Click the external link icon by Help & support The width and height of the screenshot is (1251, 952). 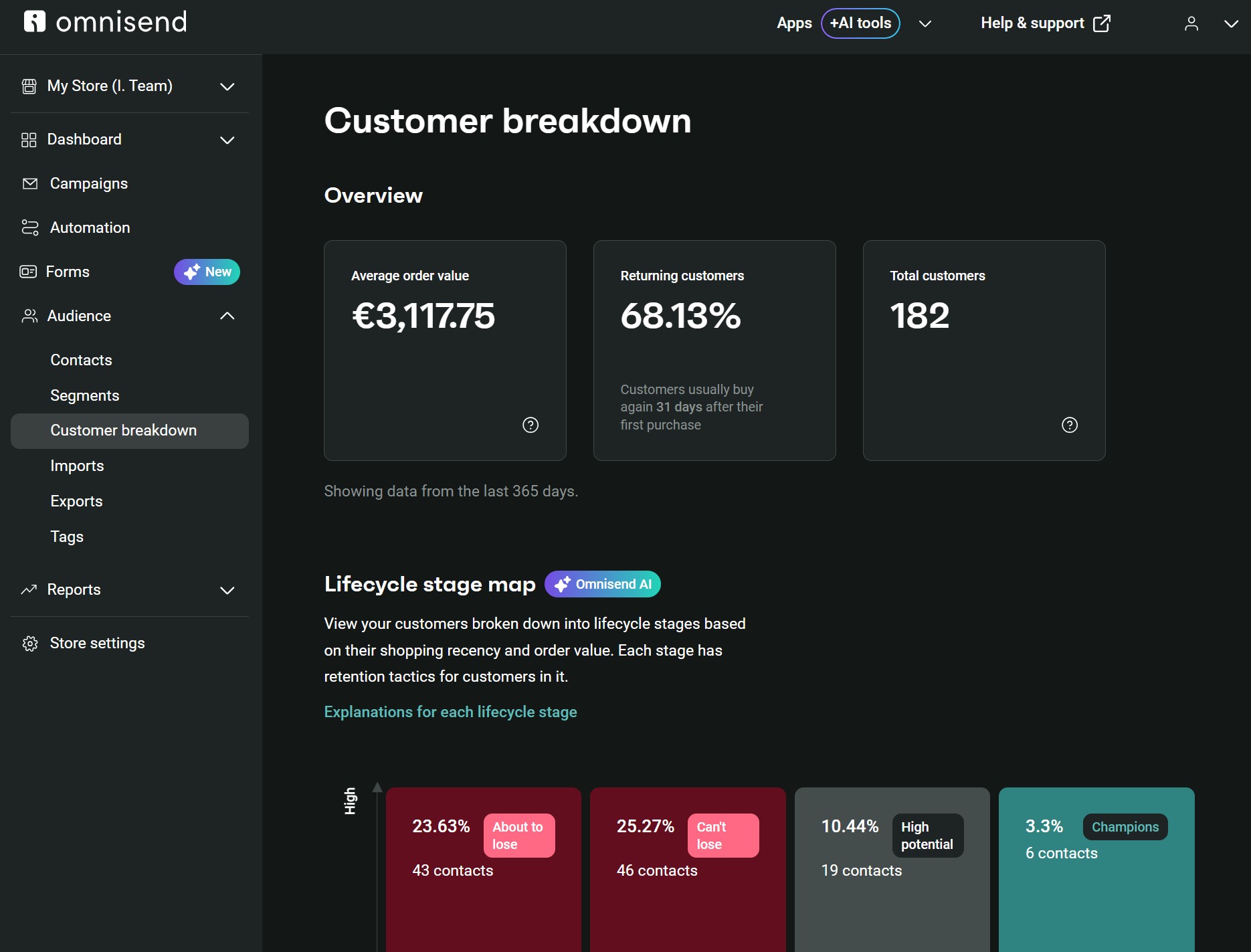coord(1102,23)
